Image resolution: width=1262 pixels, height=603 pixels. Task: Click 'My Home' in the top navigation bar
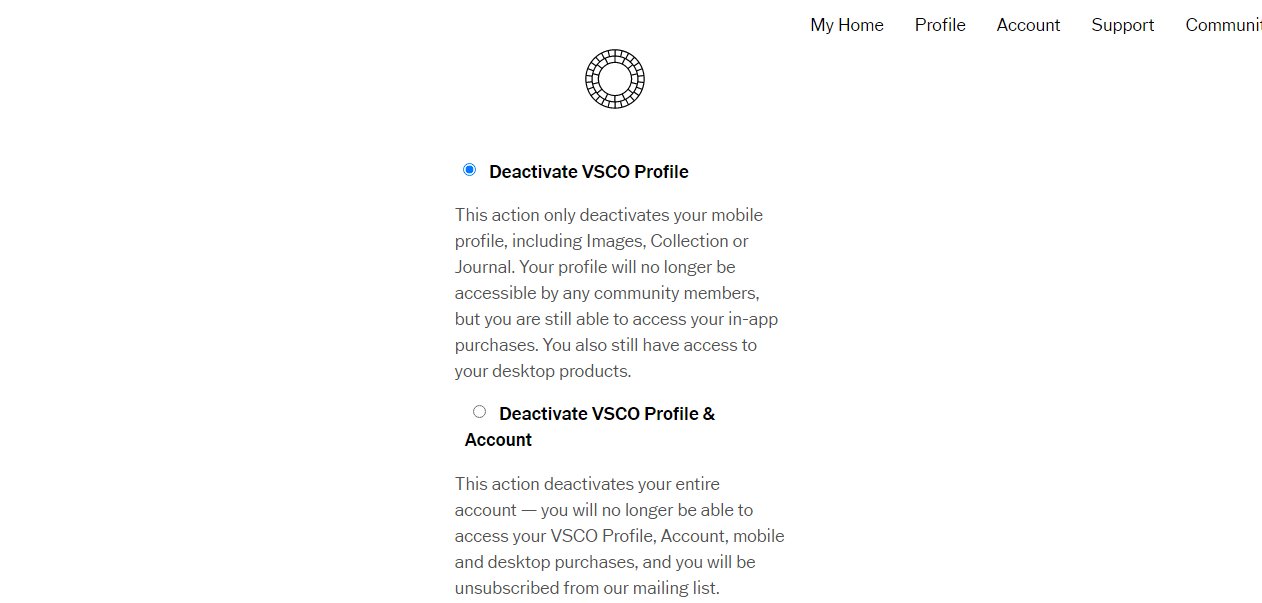[847, 25]
